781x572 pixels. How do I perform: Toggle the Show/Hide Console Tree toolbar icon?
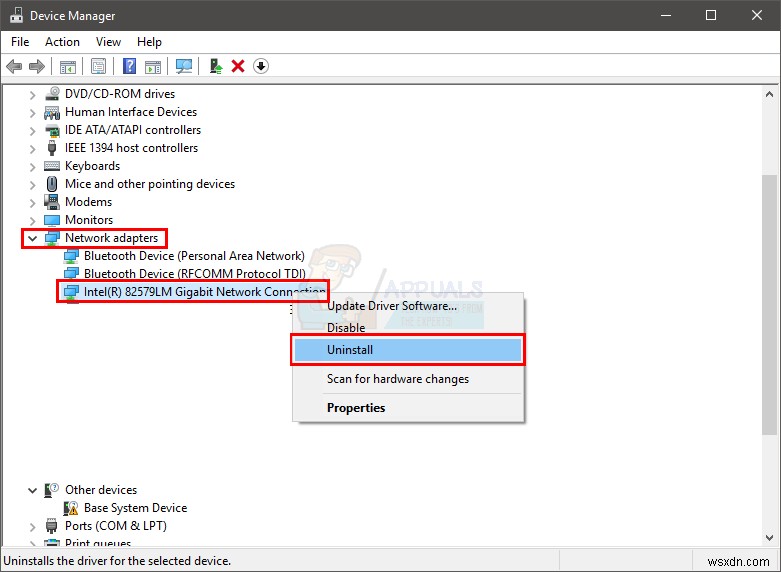(68, 66)
